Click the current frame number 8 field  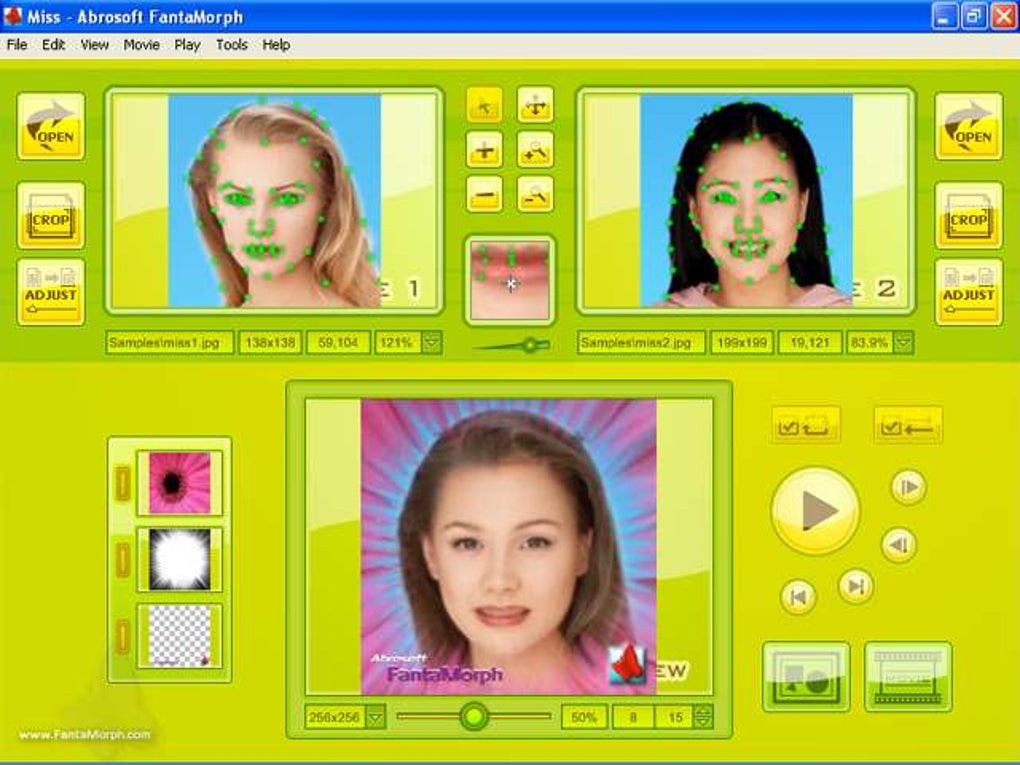tap(632, 718)
